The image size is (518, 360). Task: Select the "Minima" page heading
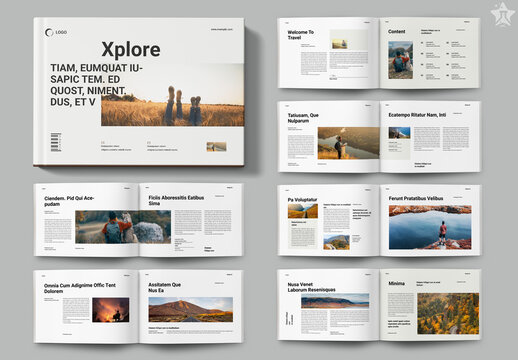(x=397, y=283)
